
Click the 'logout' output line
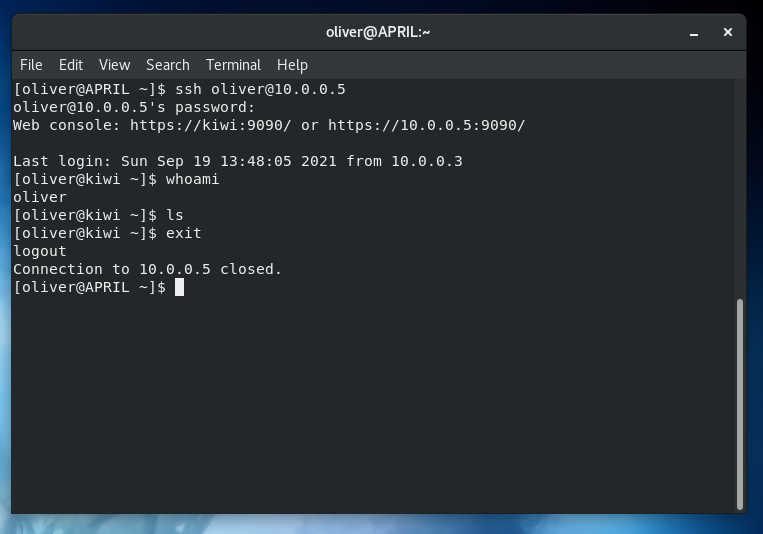(40, 251)
